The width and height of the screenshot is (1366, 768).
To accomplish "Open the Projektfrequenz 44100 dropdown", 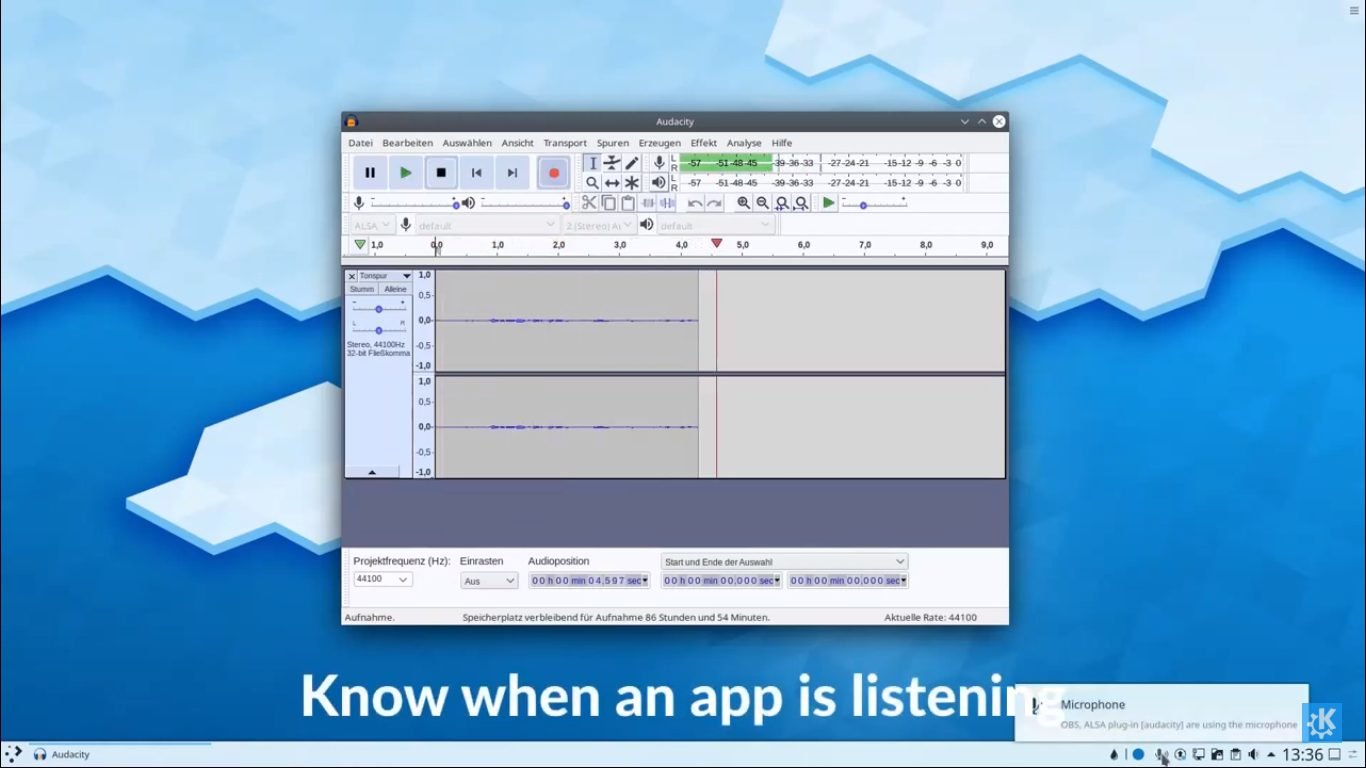I will 383,579.
